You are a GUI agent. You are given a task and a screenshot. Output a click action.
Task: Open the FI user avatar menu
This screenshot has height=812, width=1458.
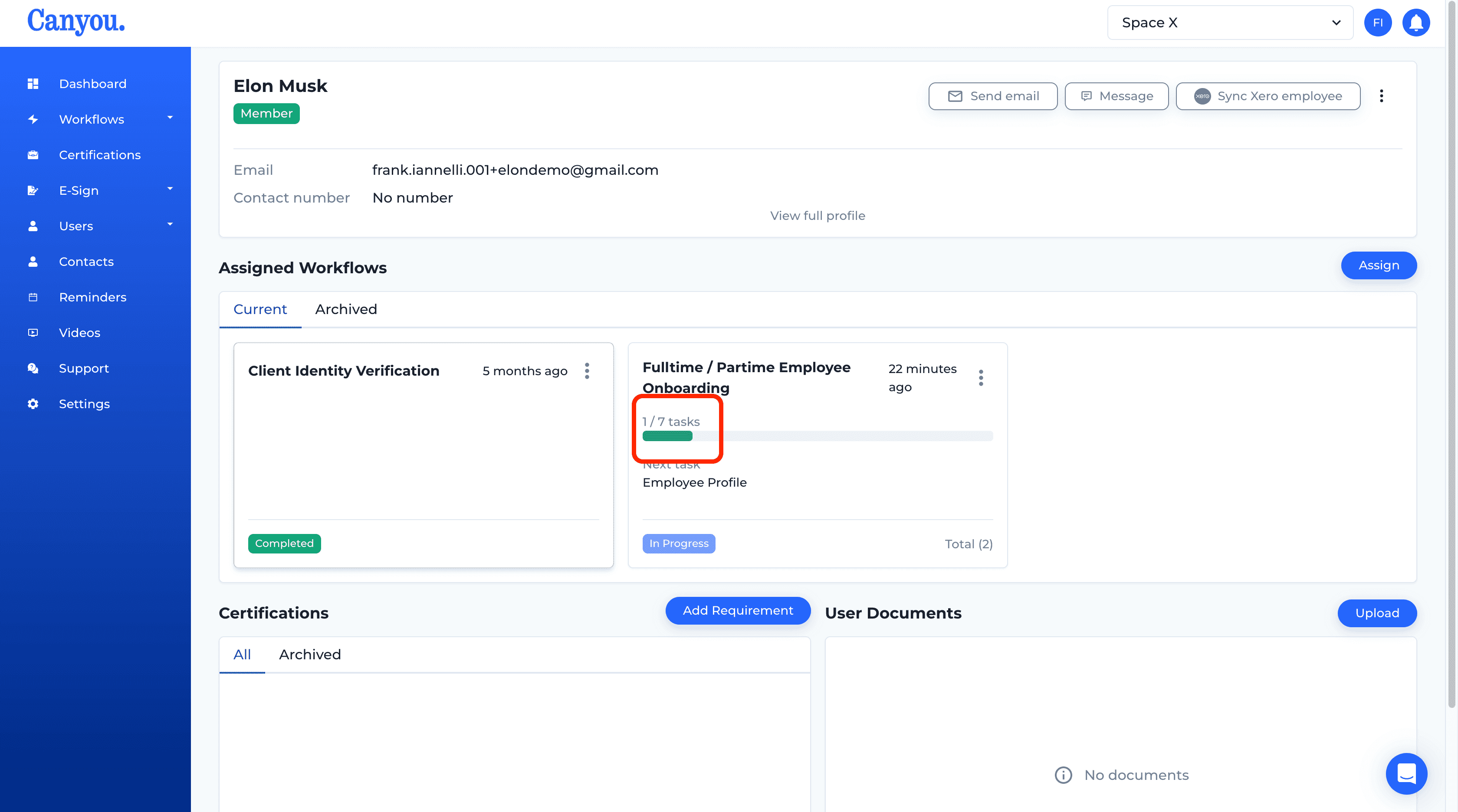[1378, 23]
